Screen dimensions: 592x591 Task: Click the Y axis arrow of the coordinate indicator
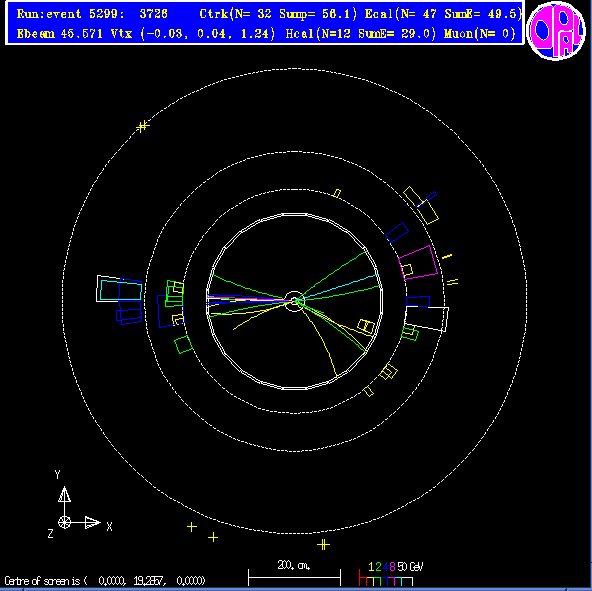coord(64,495)
